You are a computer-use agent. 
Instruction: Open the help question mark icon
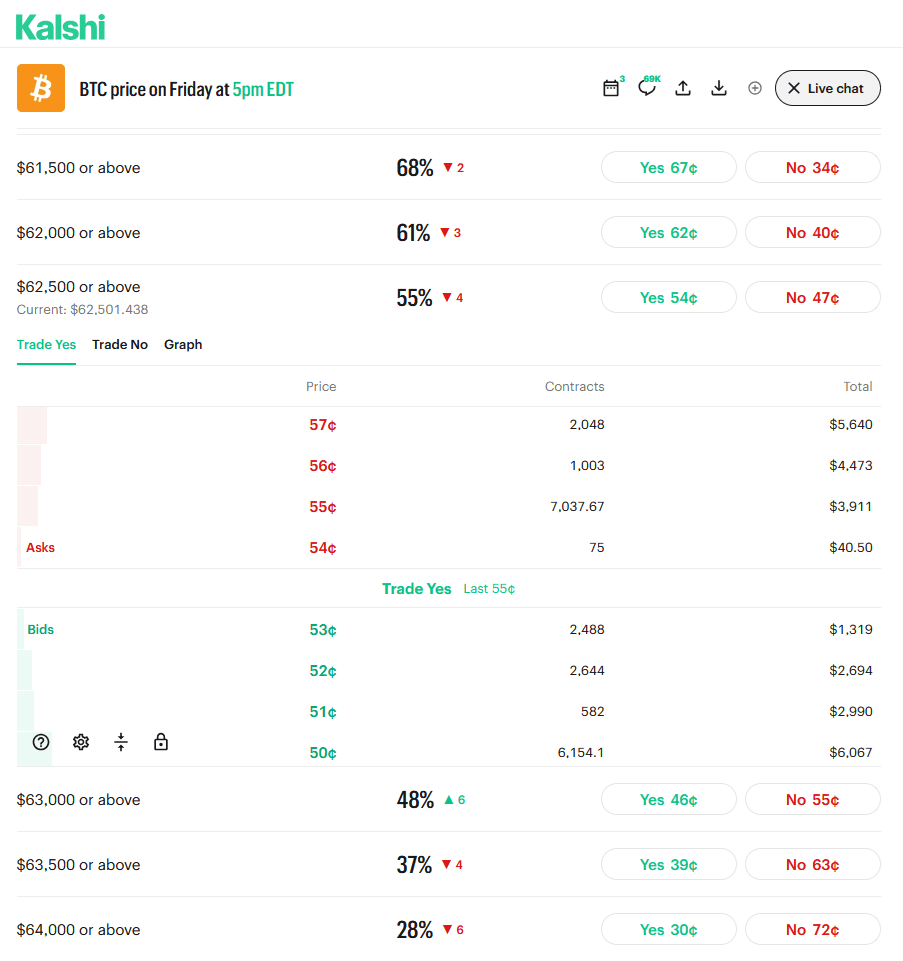[x=41, y=742]
